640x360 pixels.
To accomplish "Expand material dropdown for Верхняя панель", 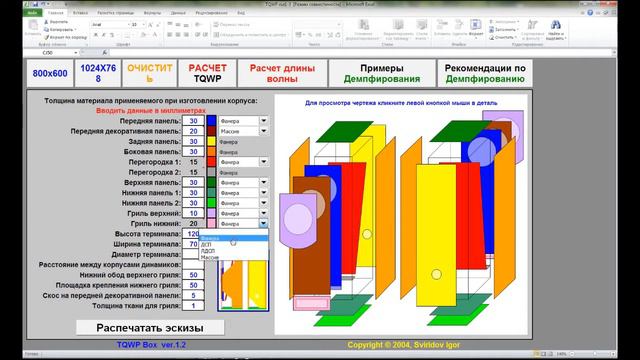I will pos(264,182).
